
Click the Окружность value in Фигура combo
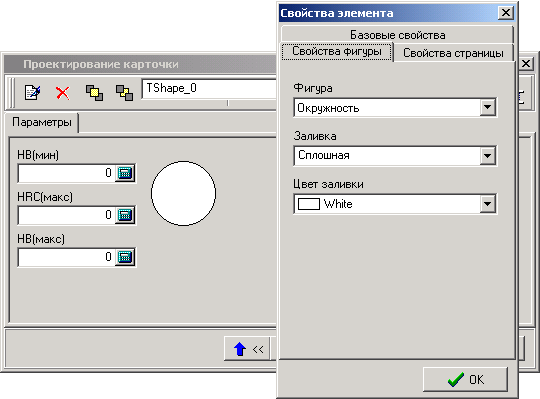click(328, 108)
